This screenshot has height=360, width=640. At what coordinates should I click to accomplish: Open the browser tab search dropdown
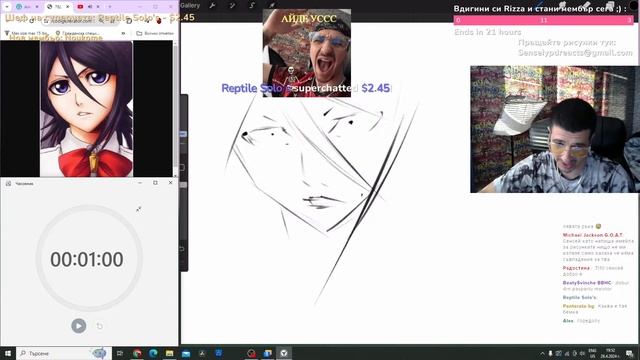pos(7,7)
